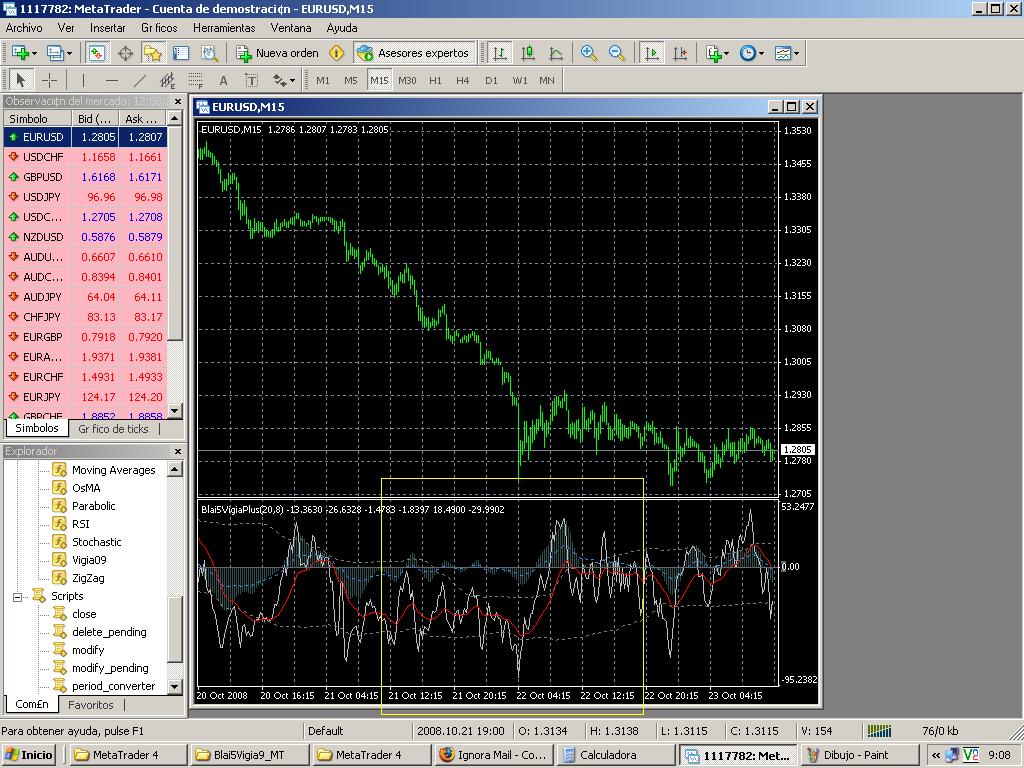
Task: Select the H4 timeframe button
Action: (x=462, y=80)
